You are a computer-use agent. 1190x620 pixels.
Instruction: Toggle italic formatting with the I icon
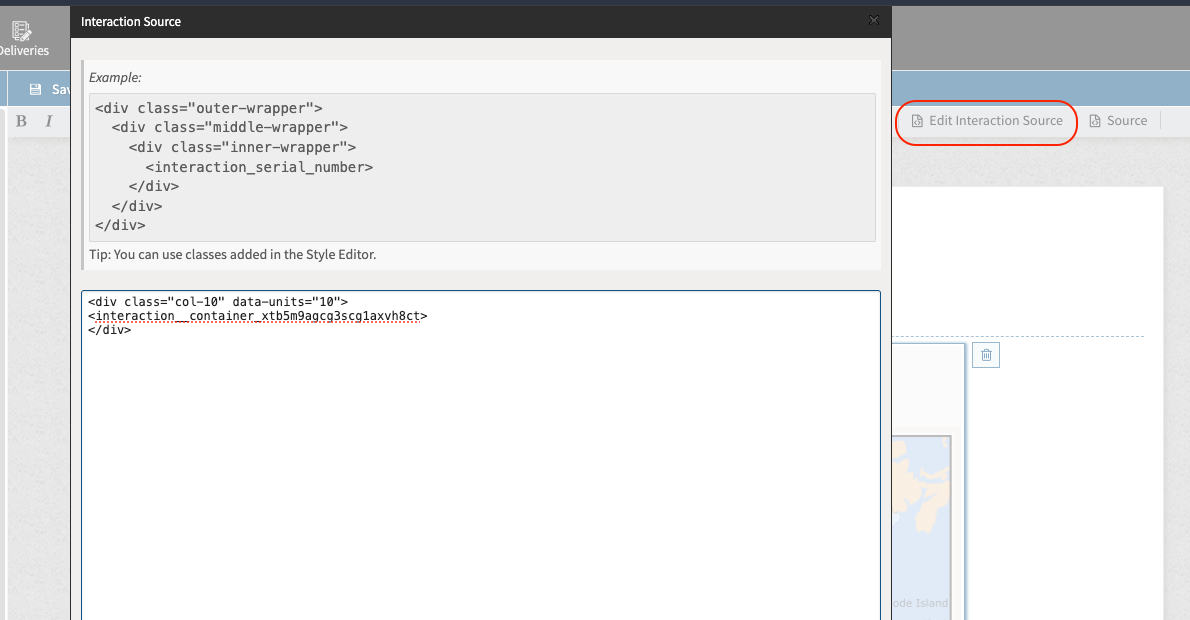pos(48,120)
